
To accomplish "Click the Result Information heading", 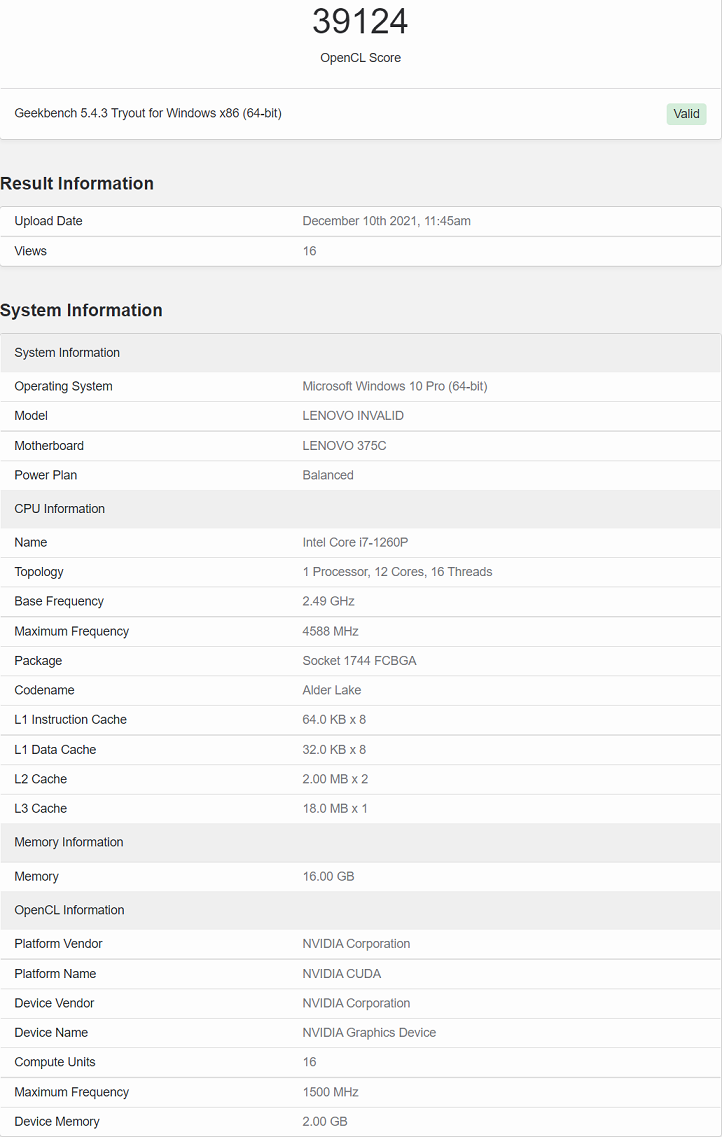I will (77, 183).
